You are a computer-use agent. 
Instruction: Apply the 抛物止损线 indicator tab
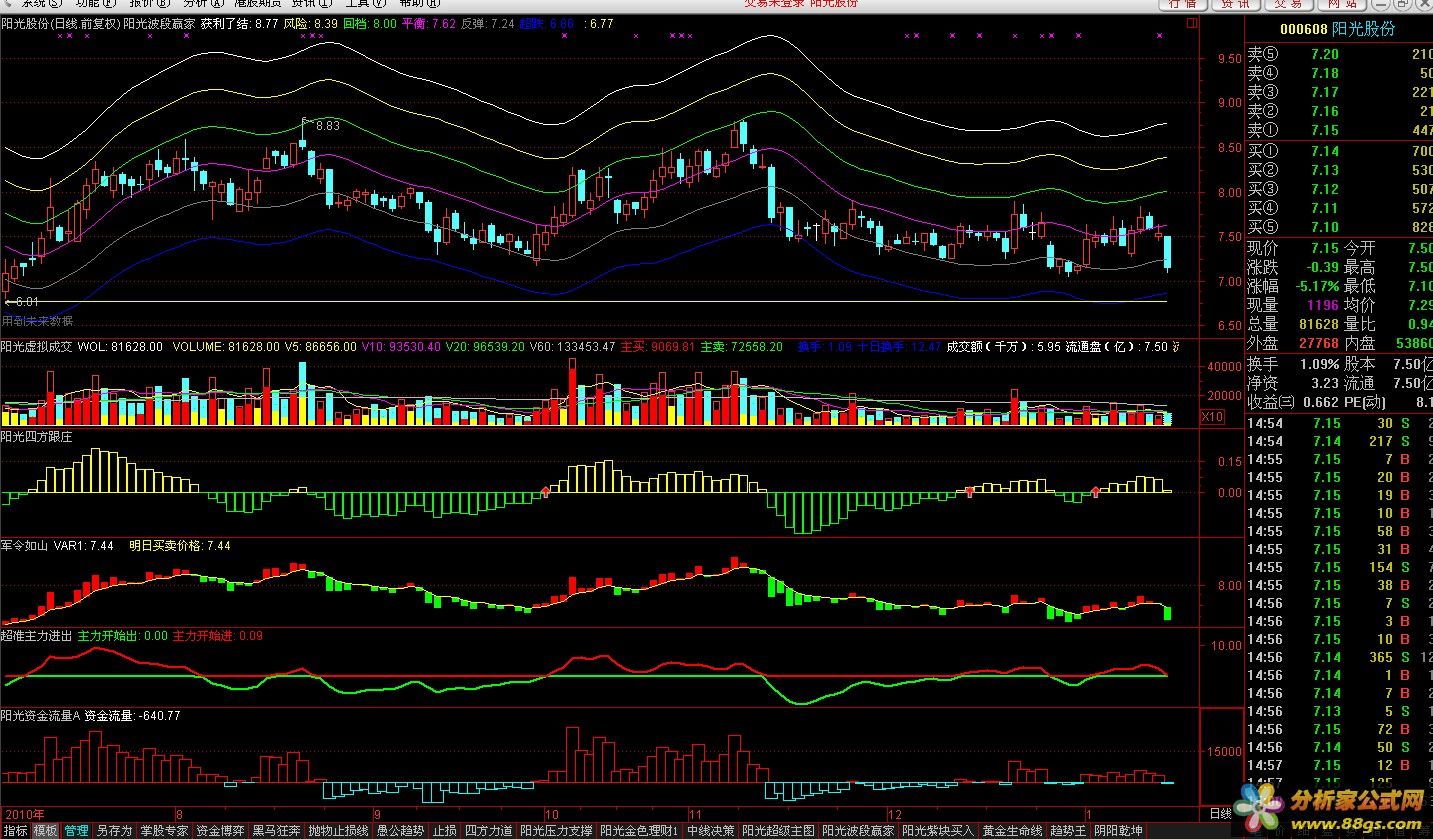pos(338,831)
